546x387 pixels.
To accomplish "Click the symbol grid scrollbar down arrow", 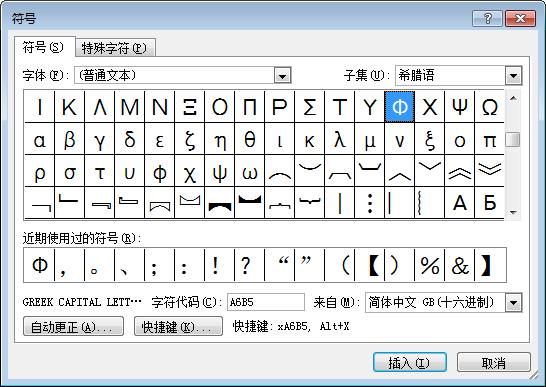I will pyautogui.click(x=513, y=212).
